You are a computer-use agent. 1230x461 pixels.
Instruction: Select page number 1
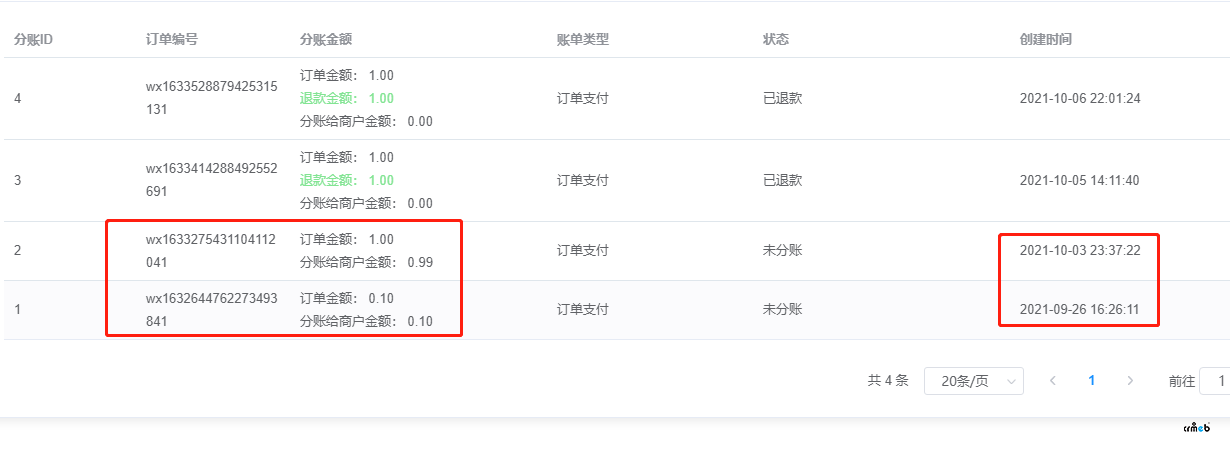[x=1092, y=380]
